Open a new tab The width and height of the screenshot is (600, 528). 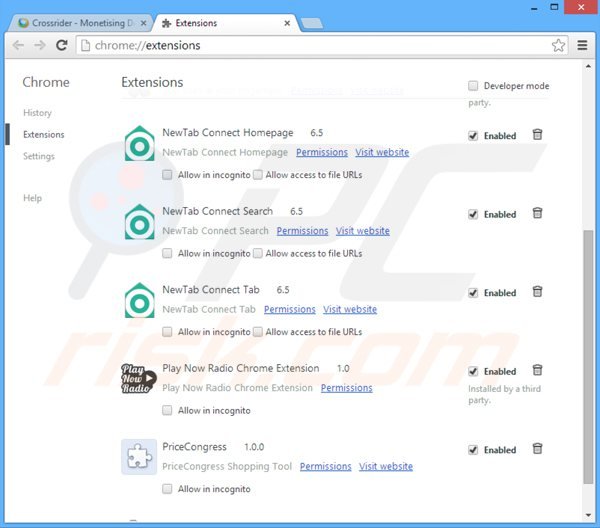tap(312, 23)
